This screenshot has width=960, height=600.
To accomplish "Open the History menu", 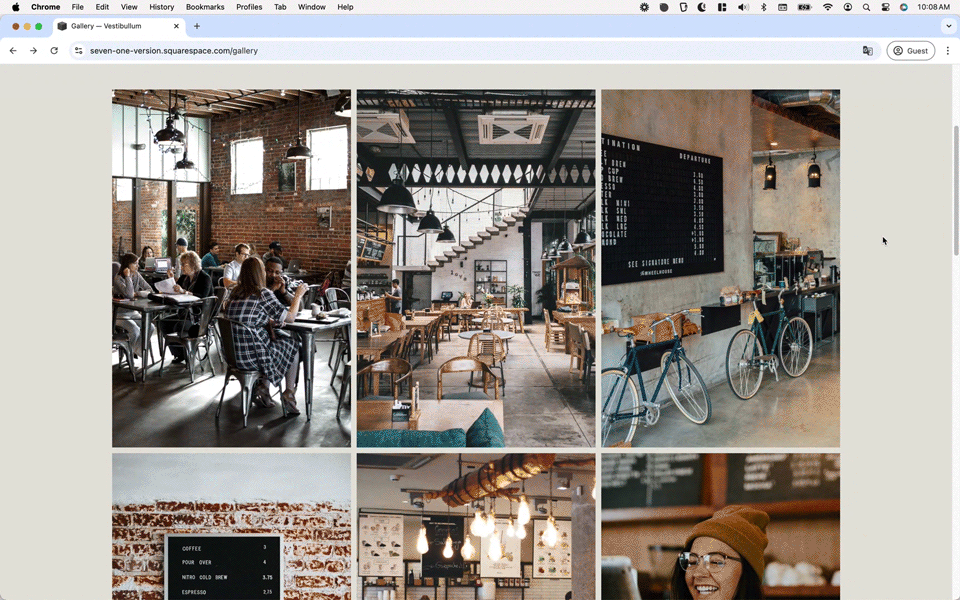I will (162, 7).
